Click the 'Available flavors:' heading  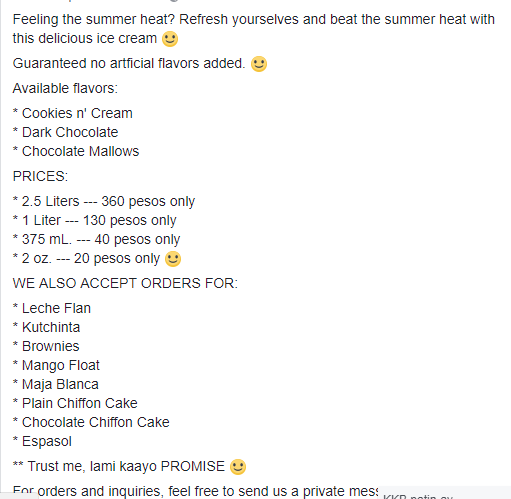[65, 88]
